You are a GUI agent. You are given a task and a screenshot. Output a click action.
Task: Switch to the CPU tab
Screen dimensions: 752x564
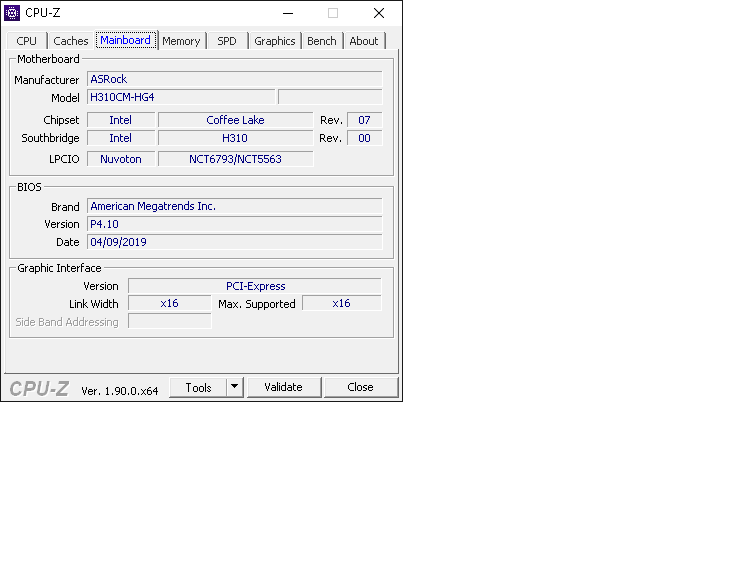[x=26, y=41]
